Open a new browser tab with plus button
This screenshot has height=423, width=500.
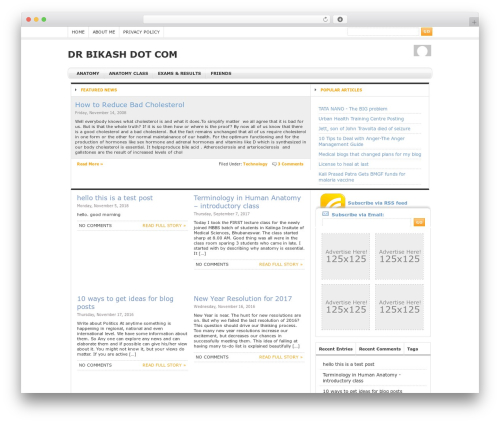coord(474,22)
